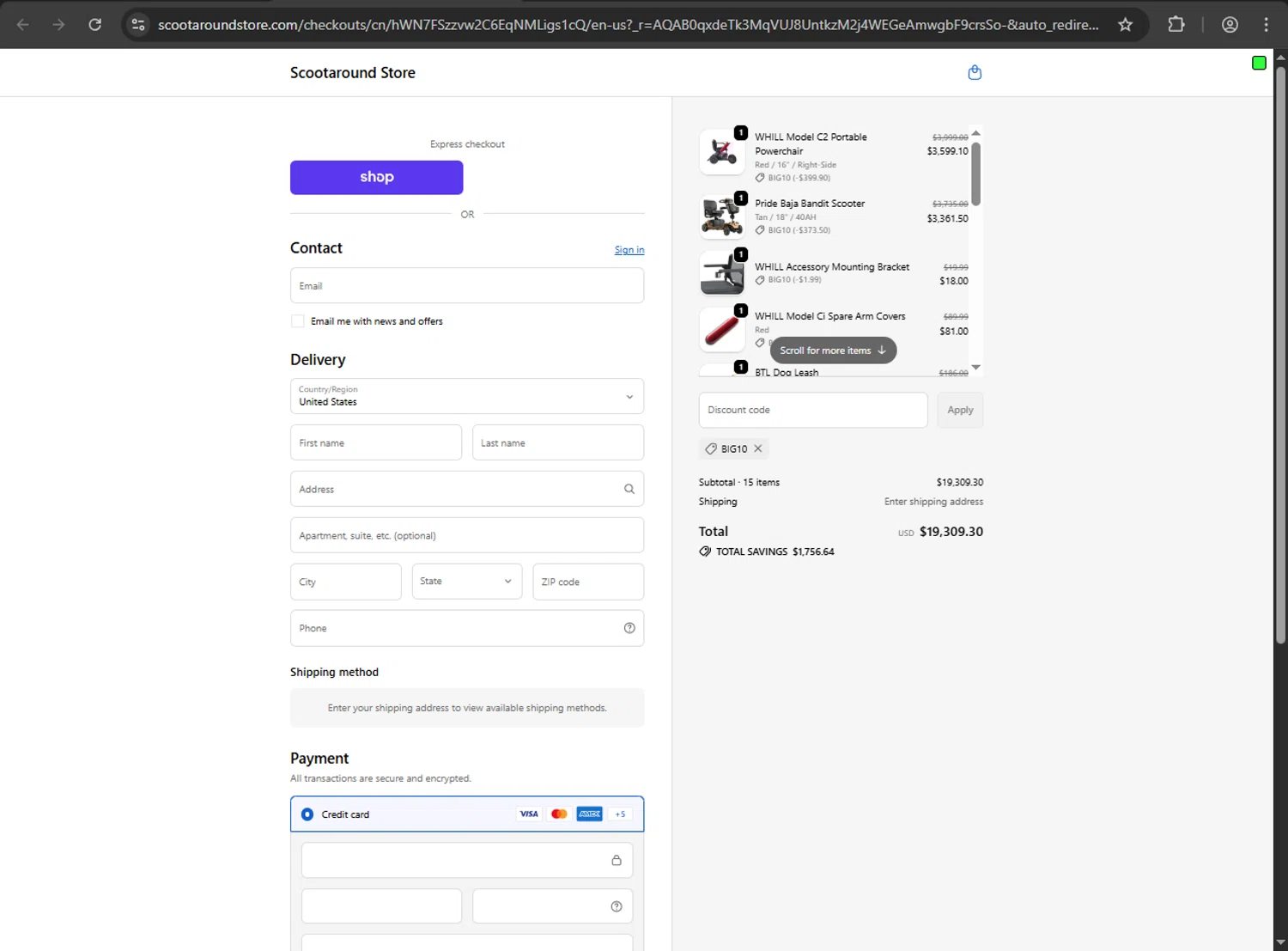
Task: Enable email me with news and offers
Action: click(298, 321)
